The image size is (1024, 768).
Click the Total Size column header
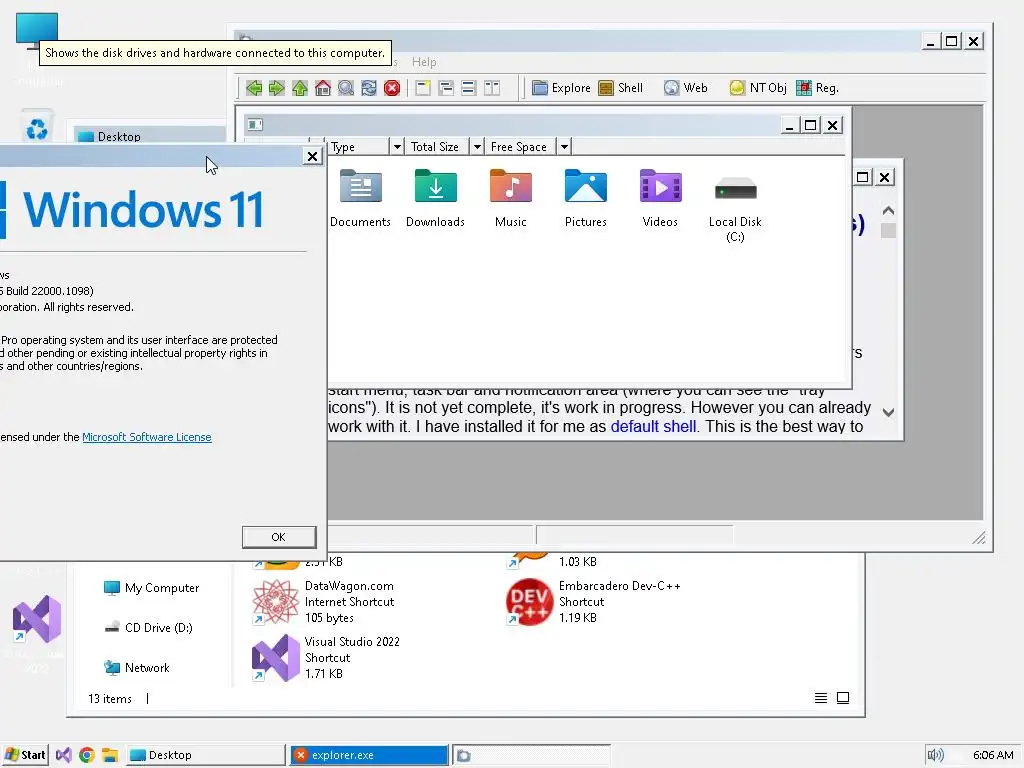438,146
